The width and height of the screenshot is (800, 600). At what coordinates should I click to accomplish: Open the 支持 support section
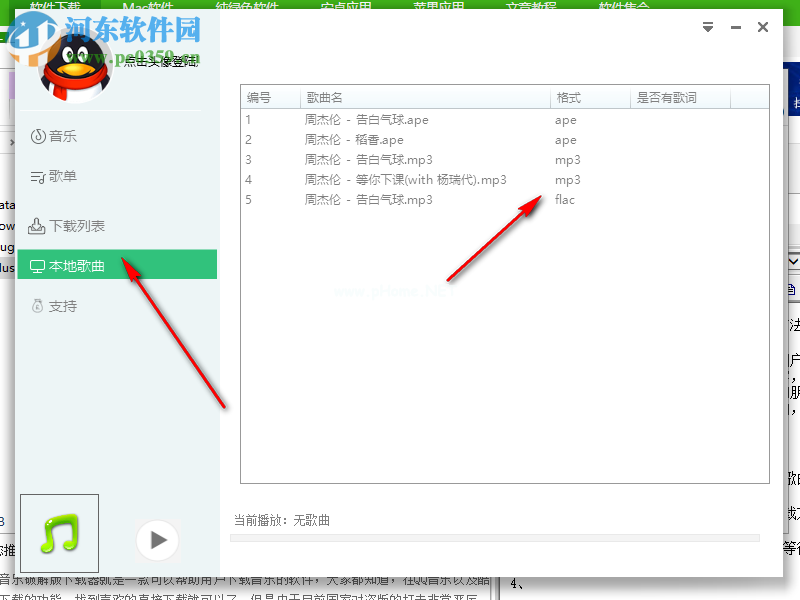coord(56,305)
